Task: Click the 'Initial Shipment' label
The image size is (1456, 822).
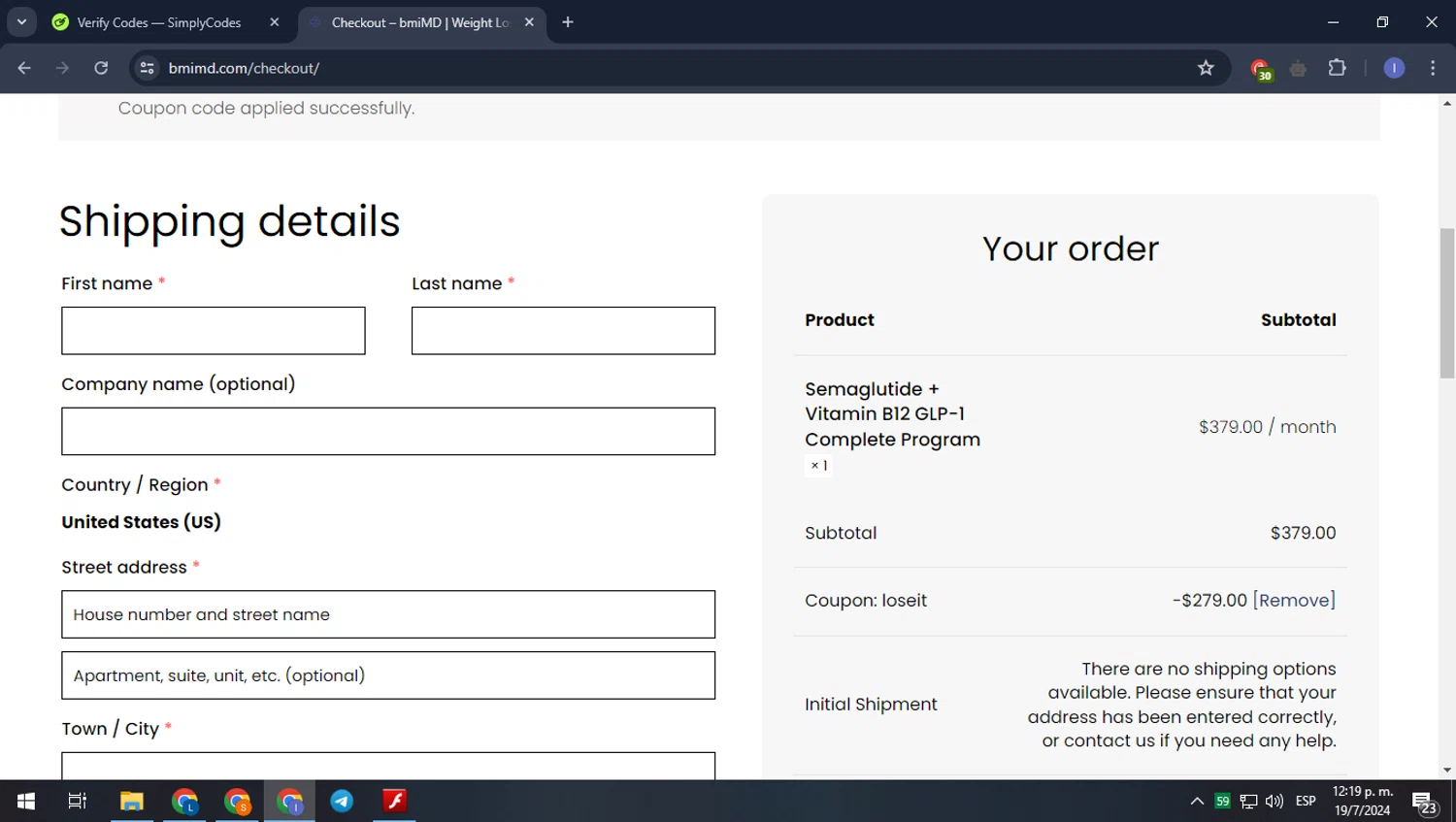Action: point(871,705)
